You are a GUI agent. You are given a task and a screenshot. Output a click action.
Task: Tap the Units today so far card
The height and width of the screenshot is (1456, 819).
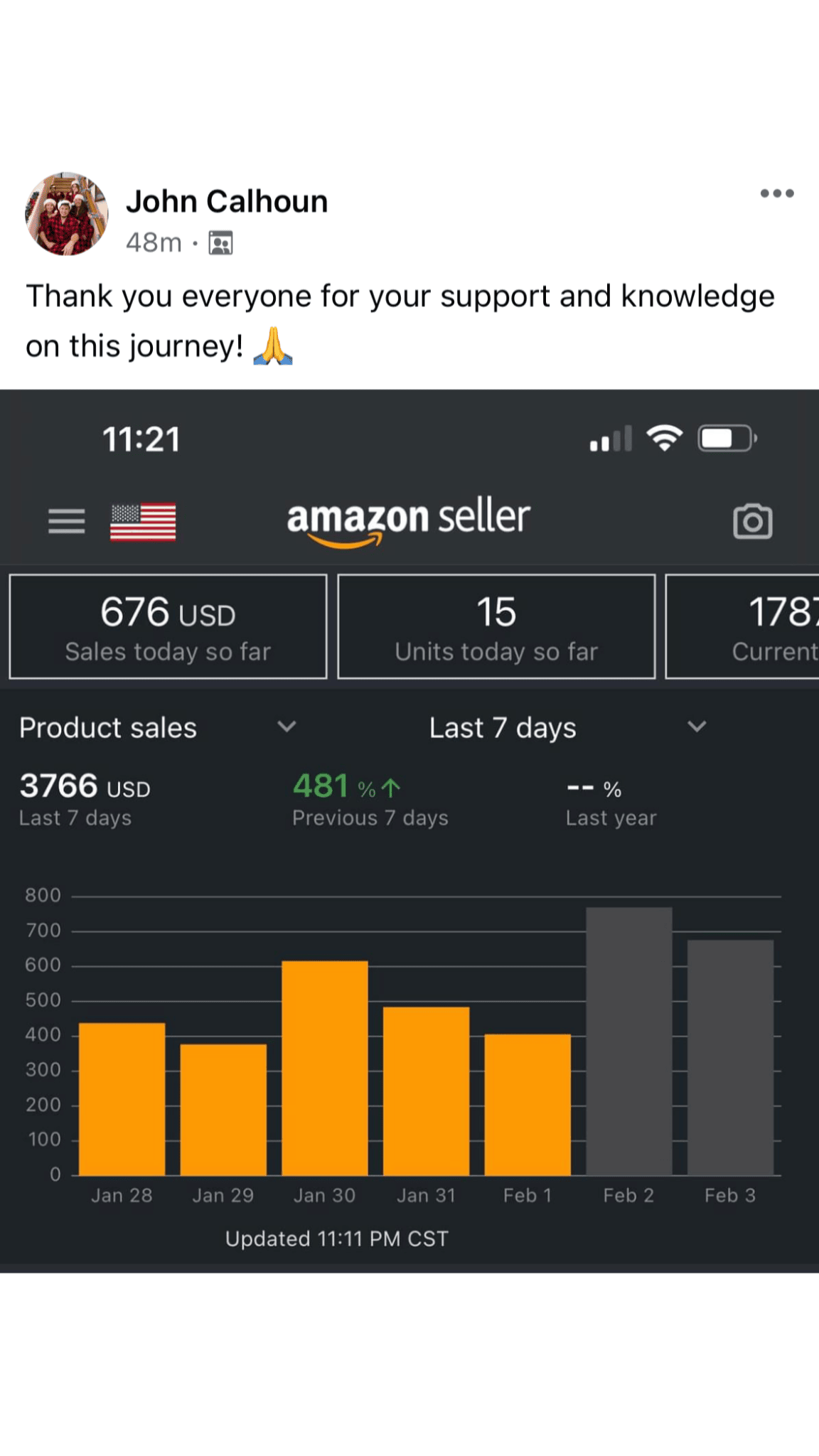click(496, 626)
